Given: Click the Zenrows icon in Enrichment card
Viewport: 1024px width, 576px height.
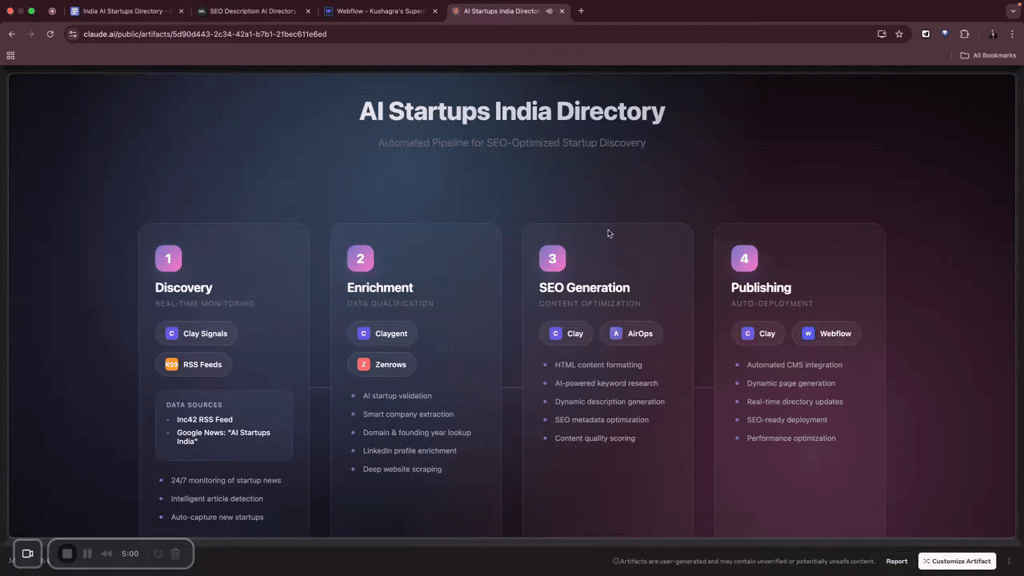Looking at the screenshot, I should coord(364,365).
